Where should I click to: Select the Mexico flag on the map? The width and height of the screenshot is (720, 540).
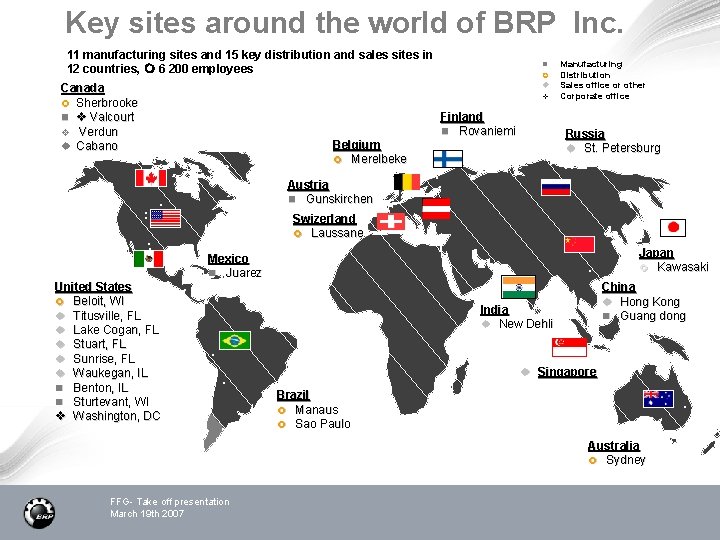[149, 259]
